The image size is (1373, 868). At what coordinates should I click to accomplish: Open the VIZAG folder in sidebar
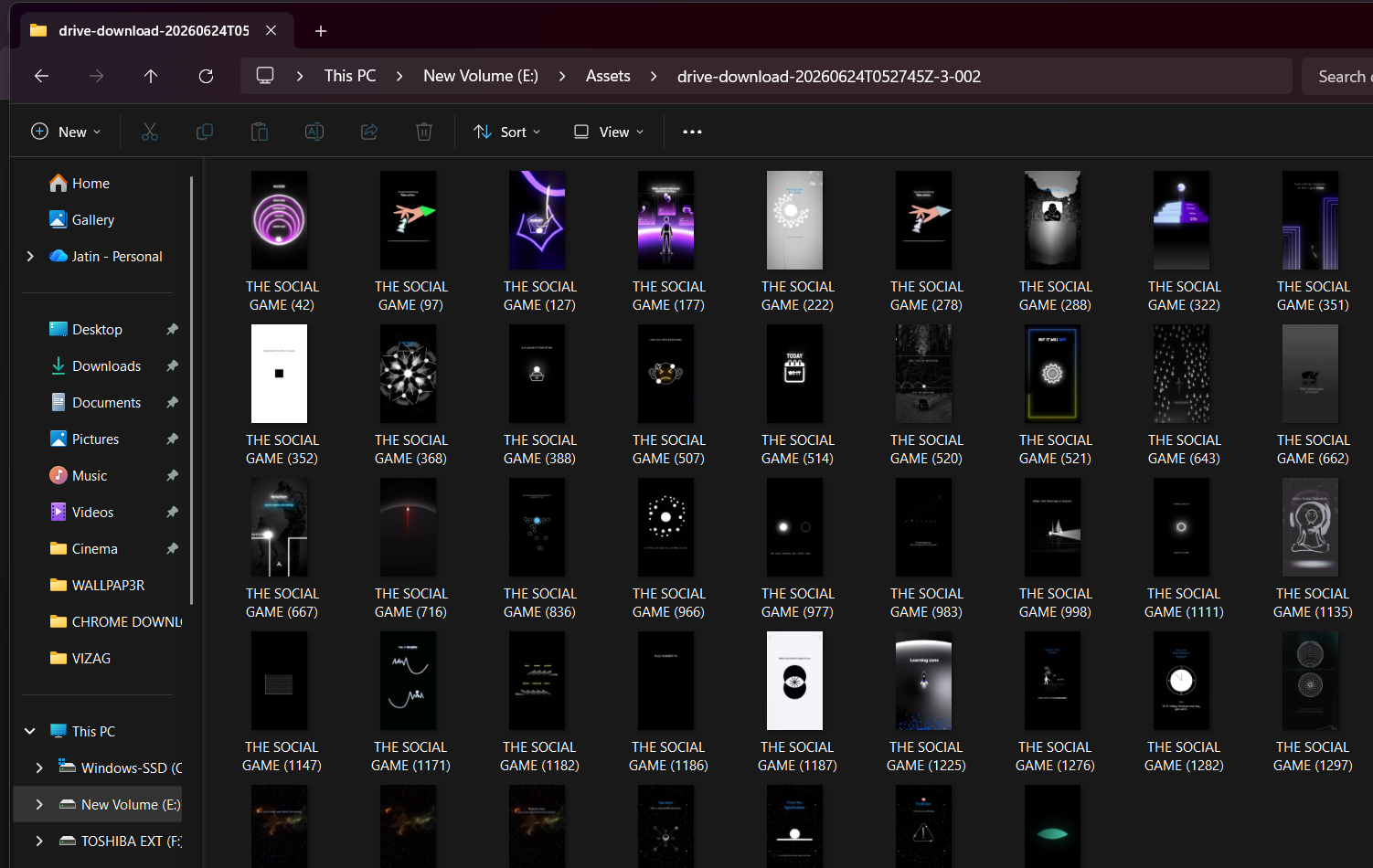tap(80, 658)
